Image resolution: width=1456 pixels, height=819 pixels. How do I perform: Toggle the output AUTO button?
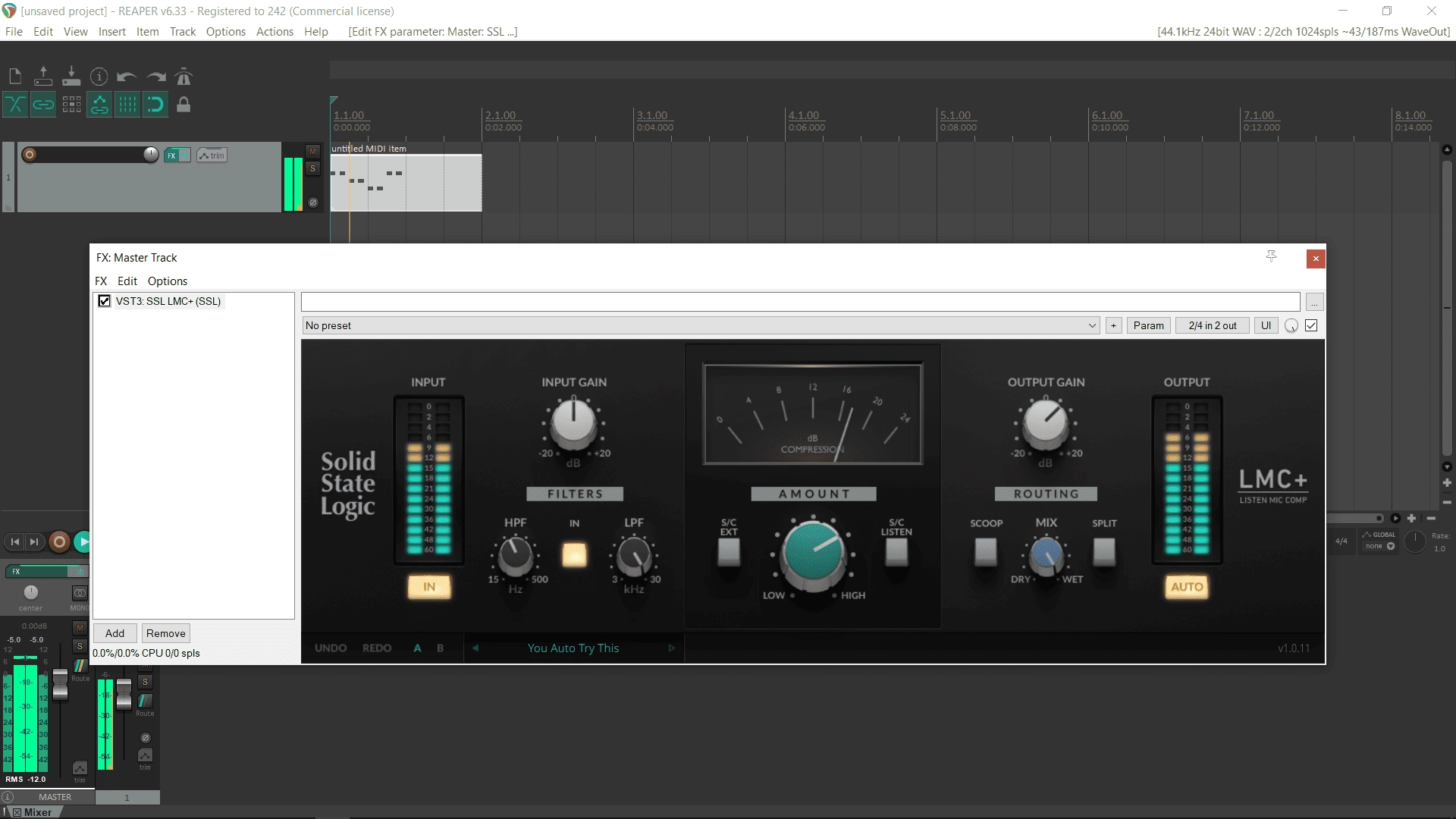(x=1187, y=587)
